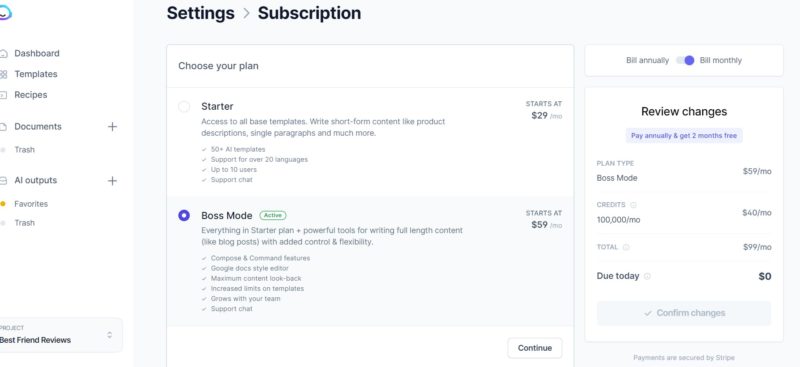Screen dimensions: 800x367
Task: Add new AI output with plus icon
Action: [112, 181]
